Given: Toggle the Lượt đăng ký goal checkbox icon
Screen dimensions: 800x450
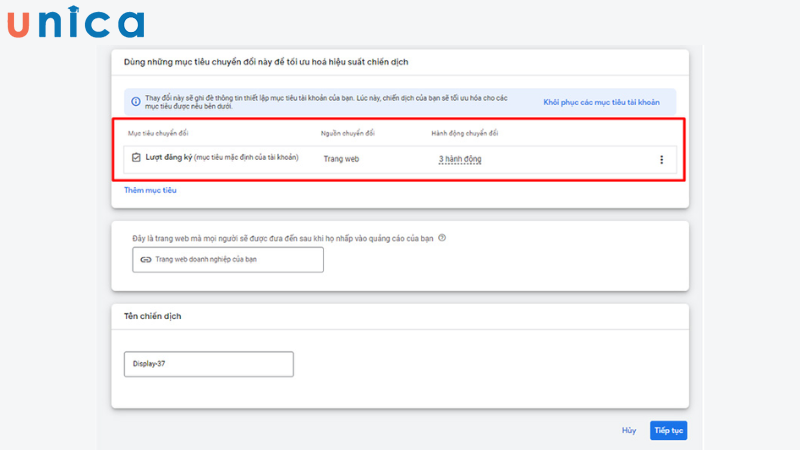Looking at the screenshot, I should pyautogui.click(x=136, y=158).
